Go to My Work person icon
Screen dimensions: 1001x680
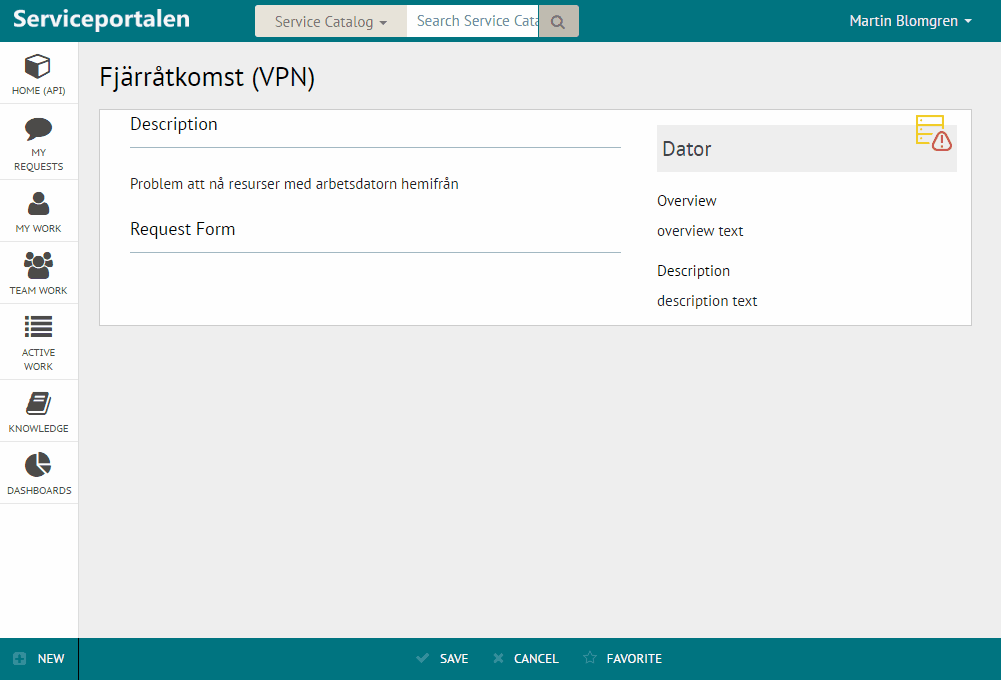[38, 203]
